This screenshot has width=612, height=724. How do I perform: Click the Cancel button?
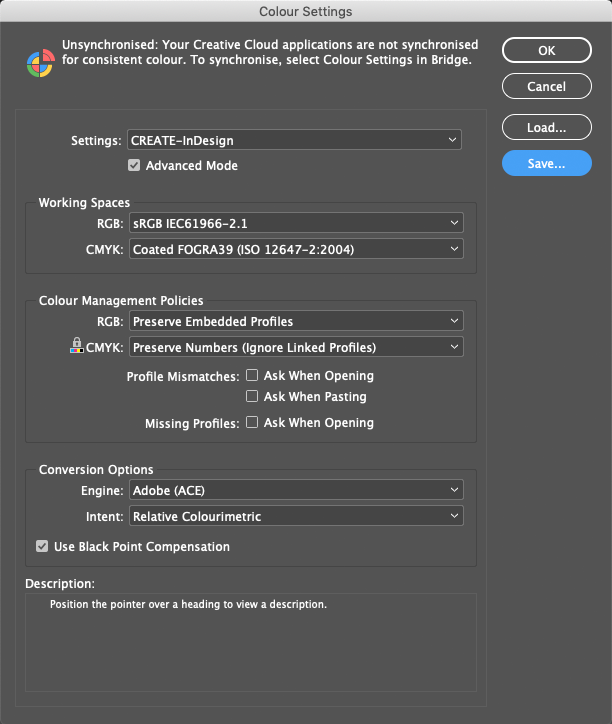coord(546,86)
